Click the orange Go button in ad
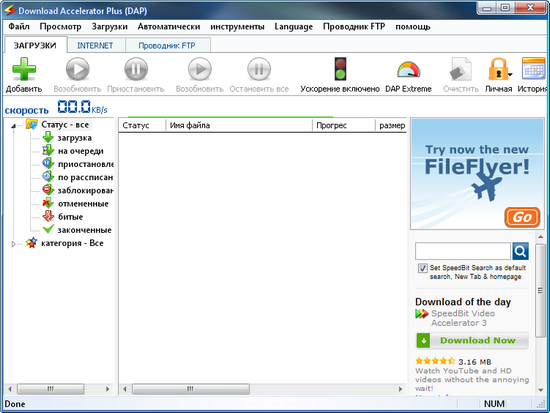 pyautogui.click(x=522, y=217)
